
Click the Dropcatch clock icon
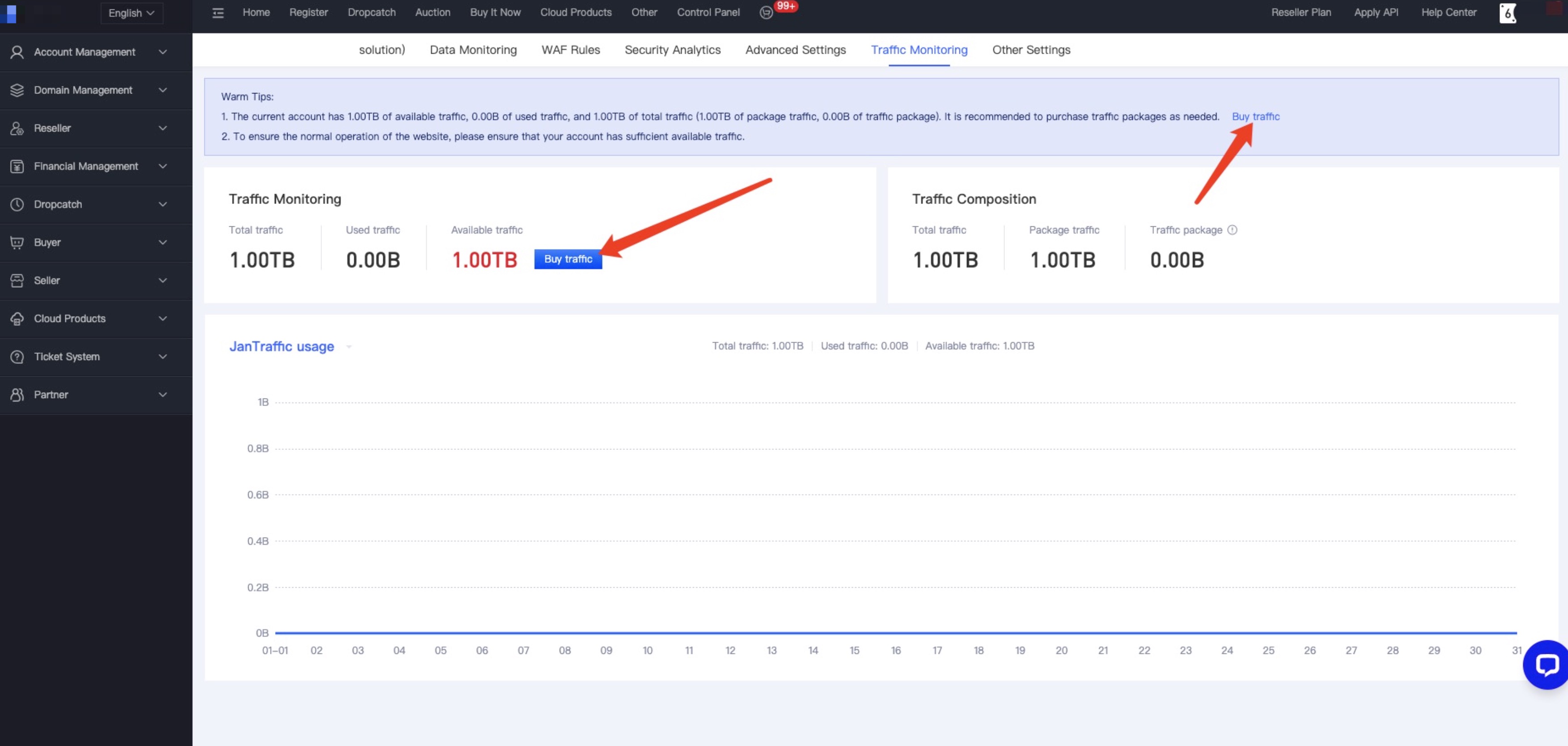[17, 204]
